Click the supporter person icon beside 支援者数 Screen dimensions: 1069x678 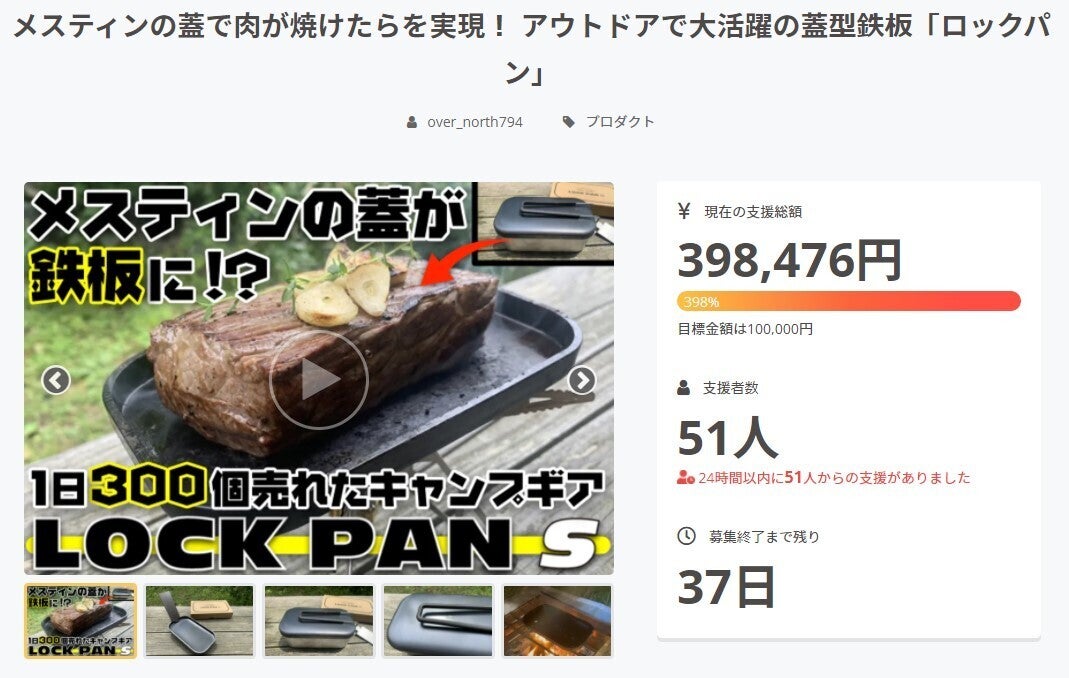(683, 387)
